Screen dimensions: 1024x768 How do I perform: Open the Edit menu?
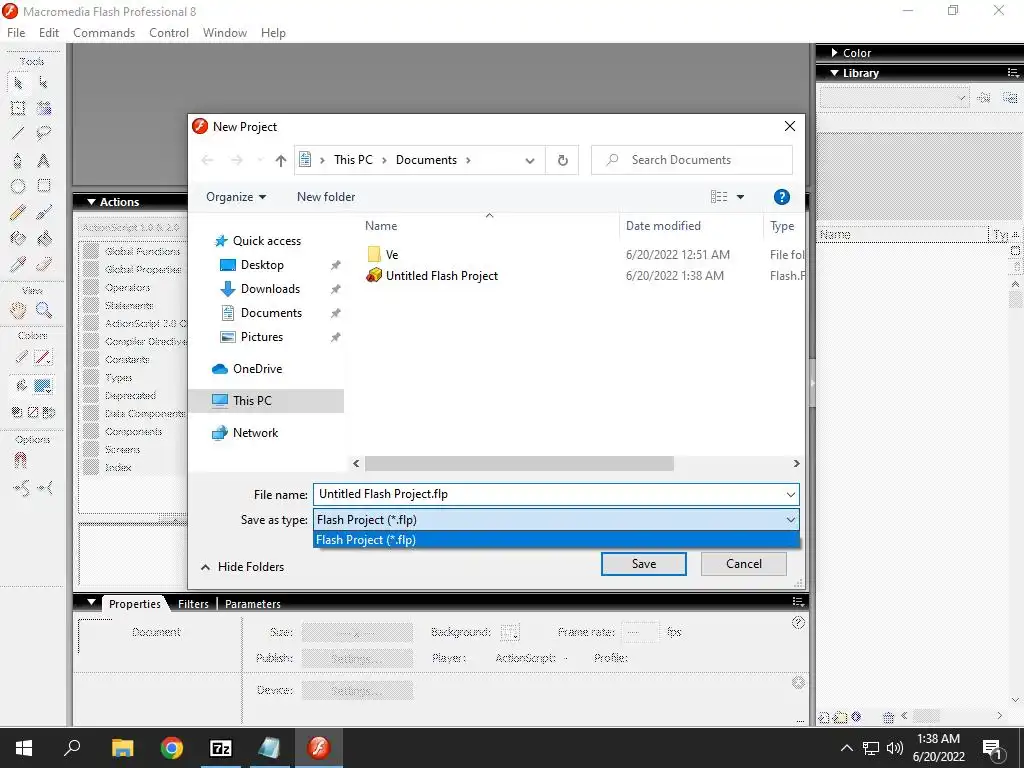pos(49,33)
